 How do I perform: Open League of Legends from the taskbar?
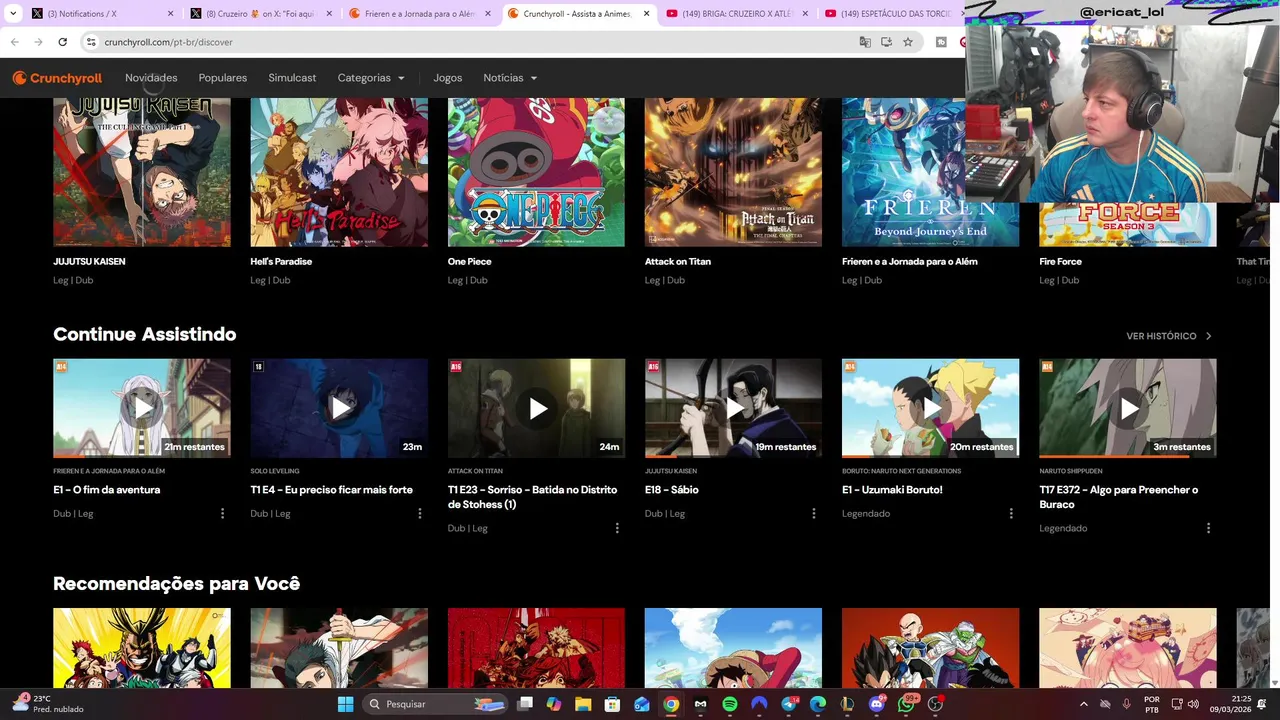coord(847,704)
